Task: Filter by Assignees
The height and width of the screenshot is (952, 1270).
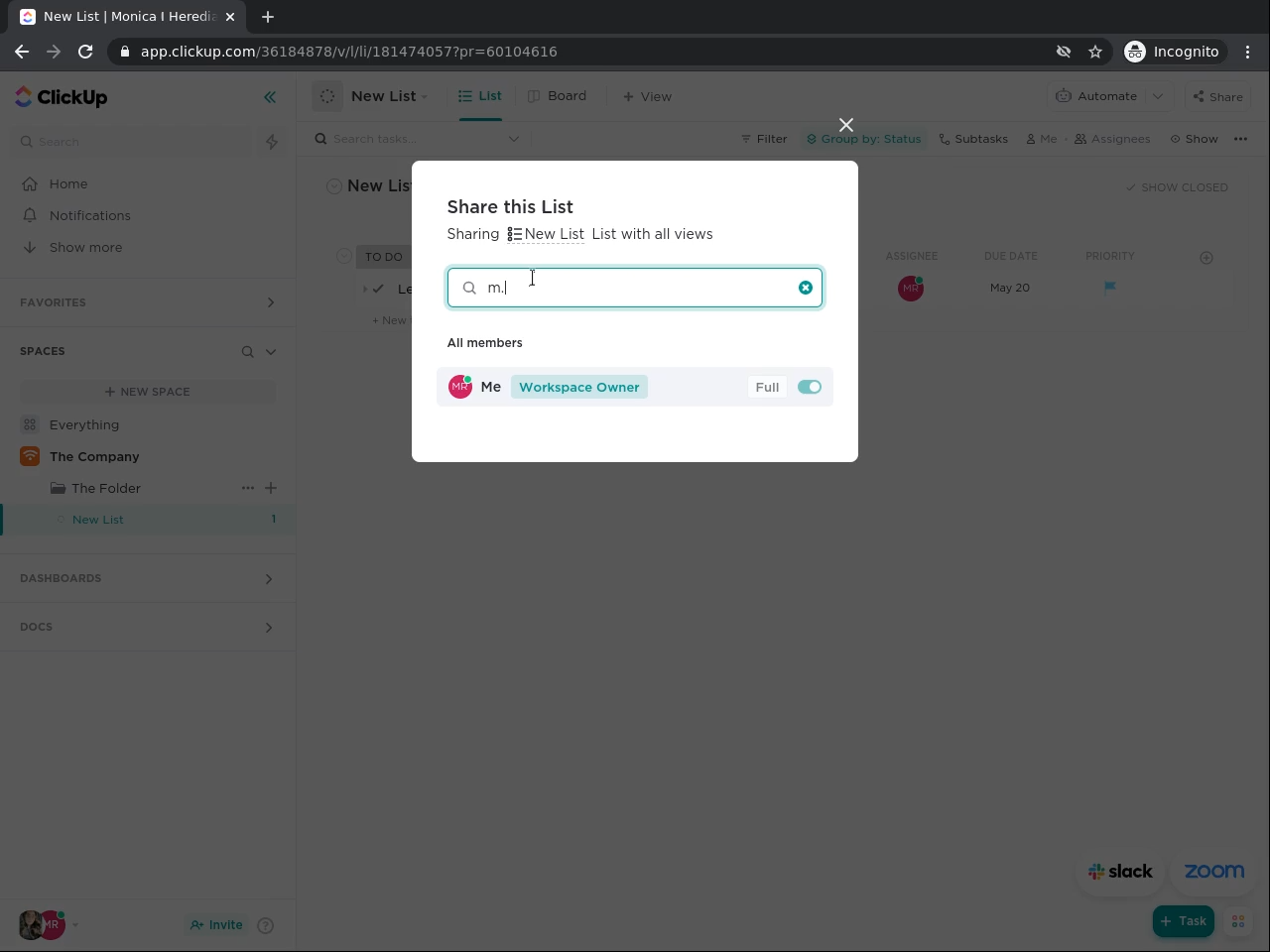Action: [1112, 139]
